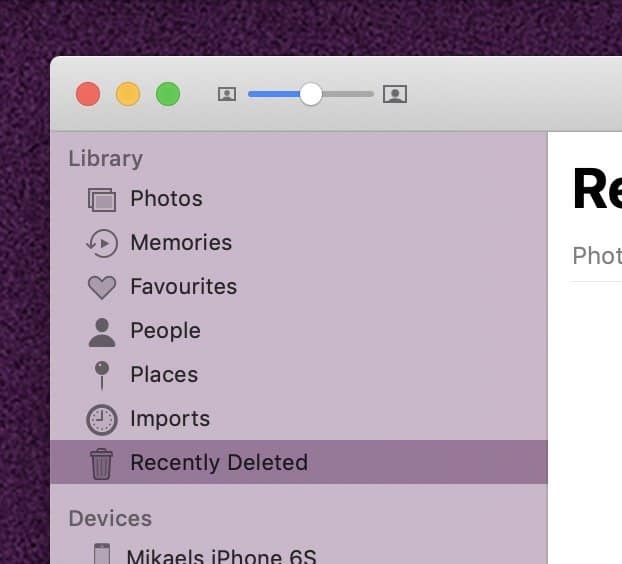Select Mikaels iPhone 6S device

[299, 552]
